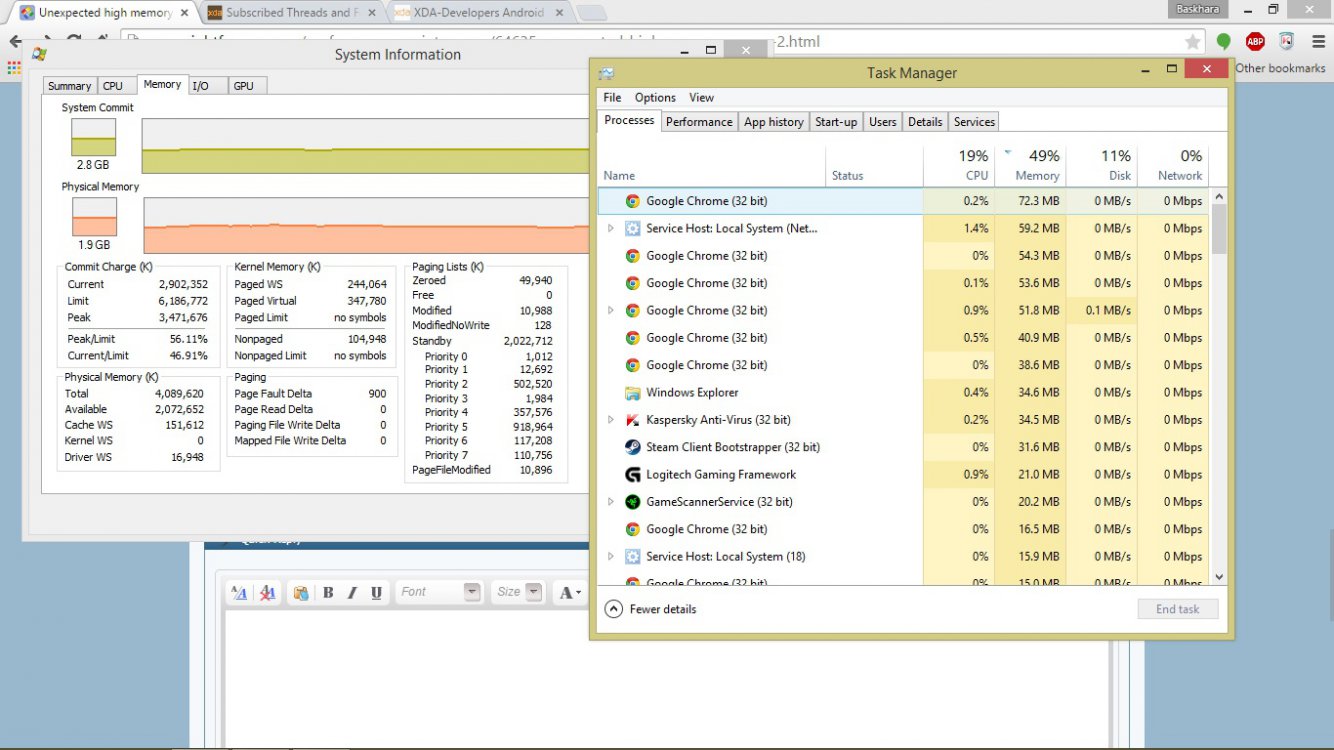Click the End task button
Screen dimensions: 1334x750
pos(1178,608)
